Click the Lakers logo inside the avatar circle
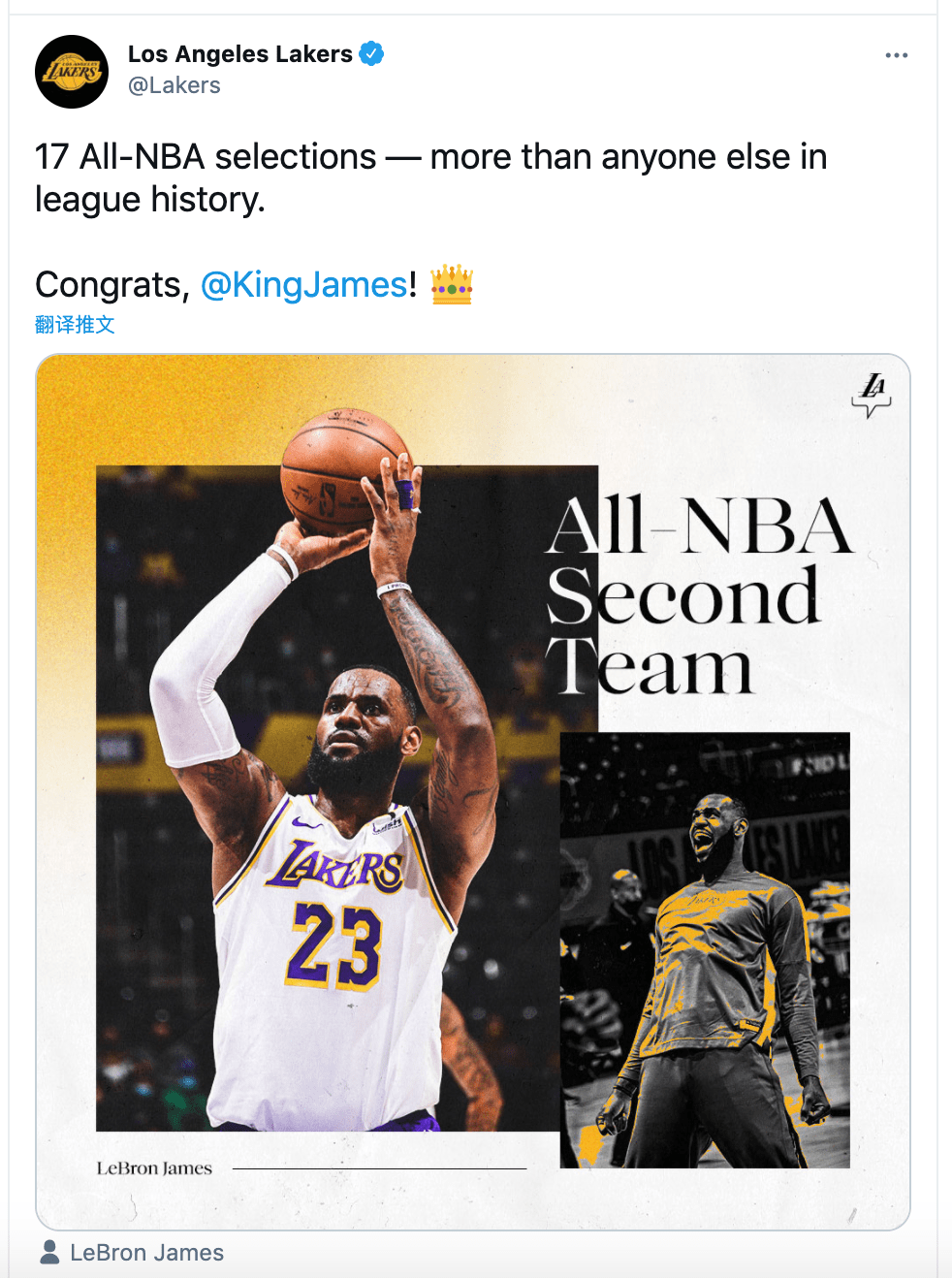Screen dimensions: 952x1278 [x=72, y=71]
